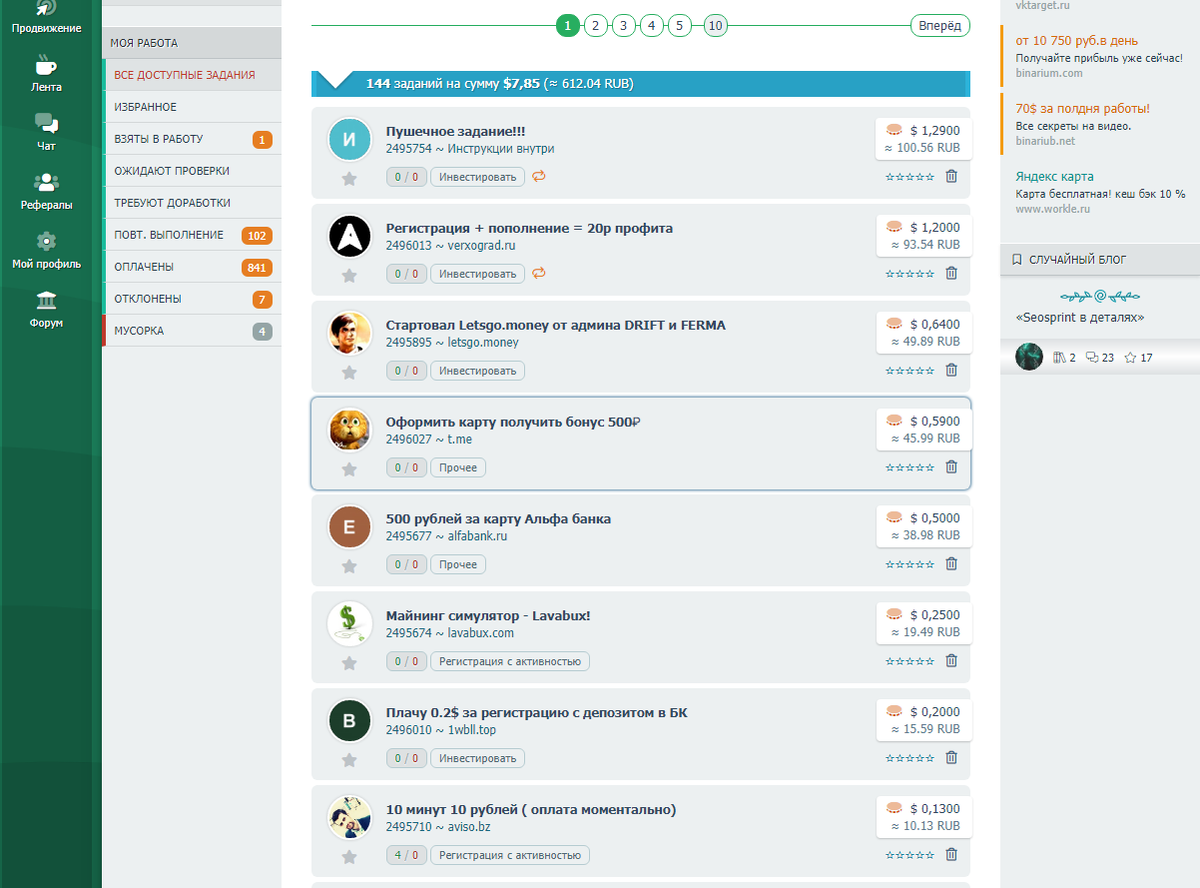Delete Пушечное задание with trash icon
The image size is (1200, 888).
tap(951, 176)
